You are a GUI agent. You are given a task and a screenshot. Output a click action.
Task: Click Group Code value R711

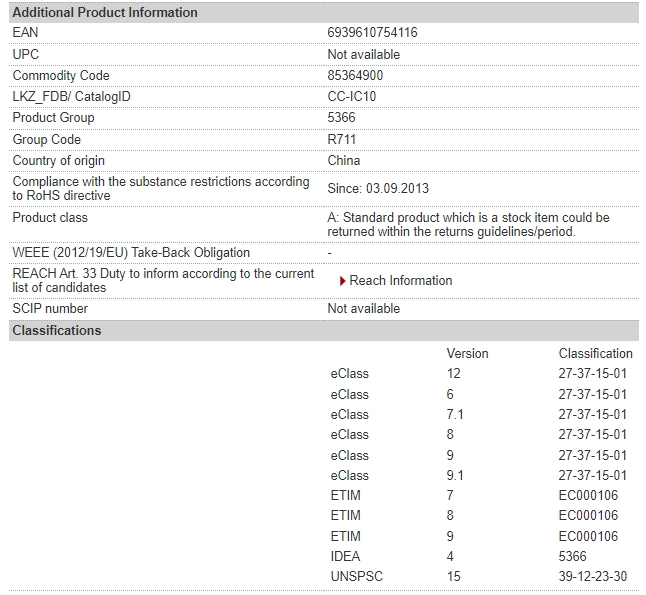(x=341, y=139)
